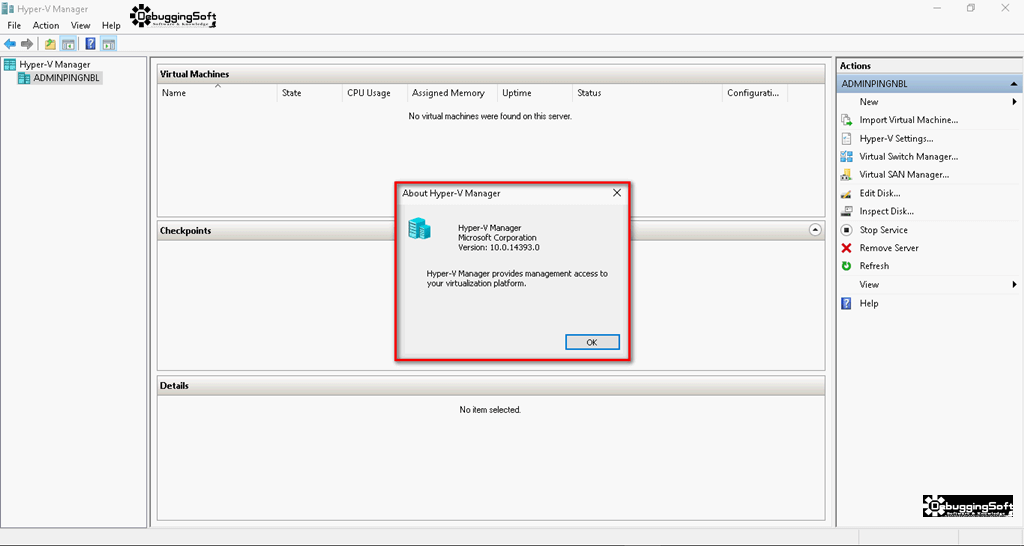Click 'No virtual machines were found' message
The image size is (1024, 546).
pos(490,116)
